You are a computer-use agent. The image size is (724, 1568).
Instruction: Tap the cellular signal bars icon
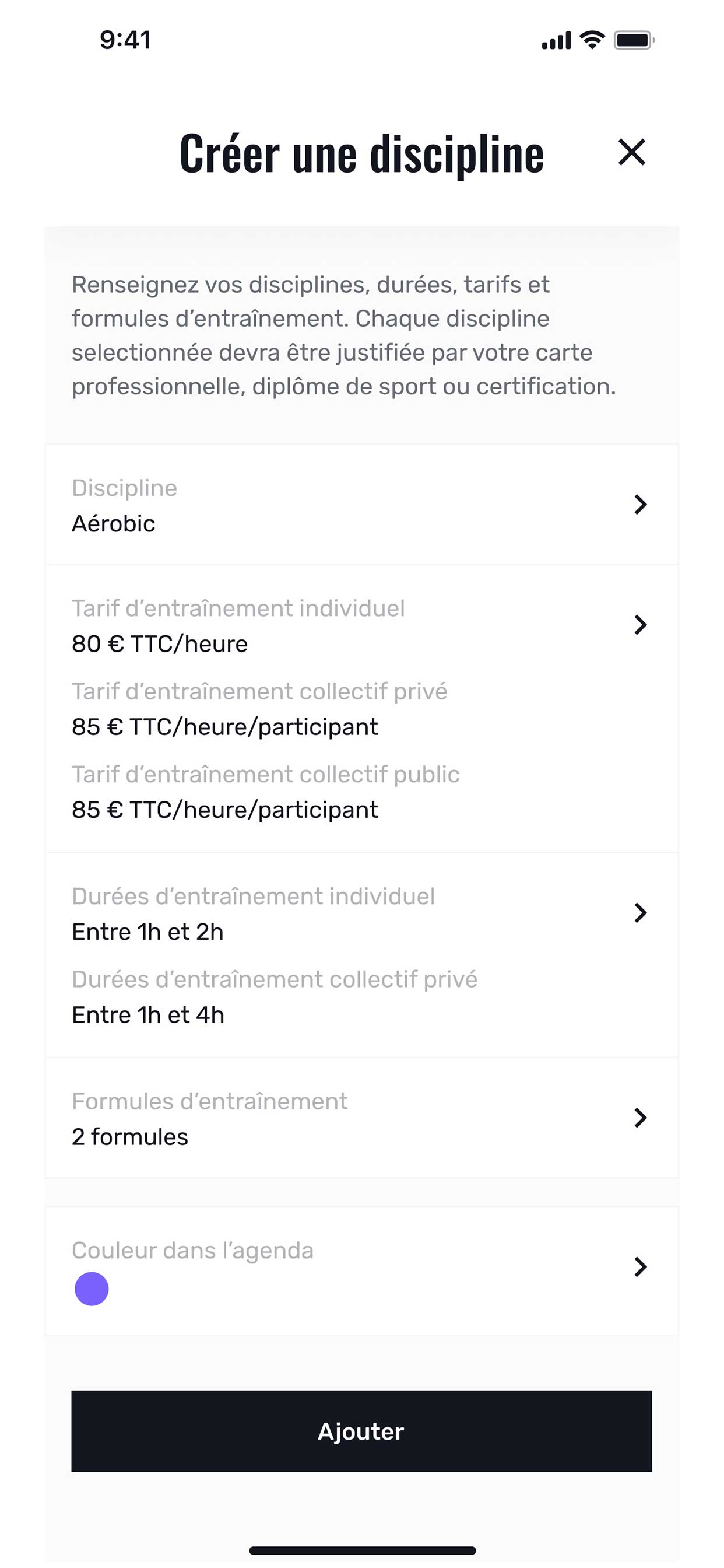click(556, 41)
